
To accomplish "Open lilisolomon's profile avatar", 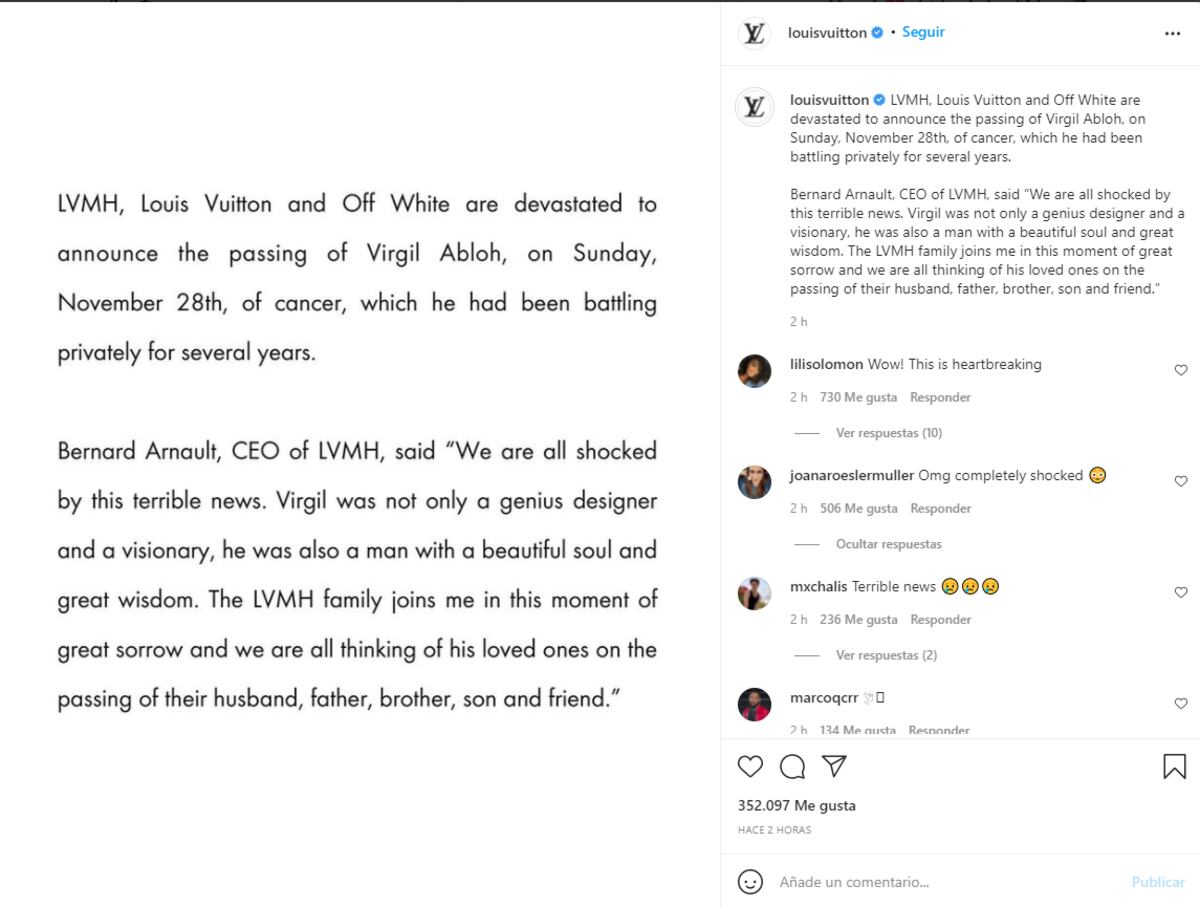I will (x=754, y=371).
